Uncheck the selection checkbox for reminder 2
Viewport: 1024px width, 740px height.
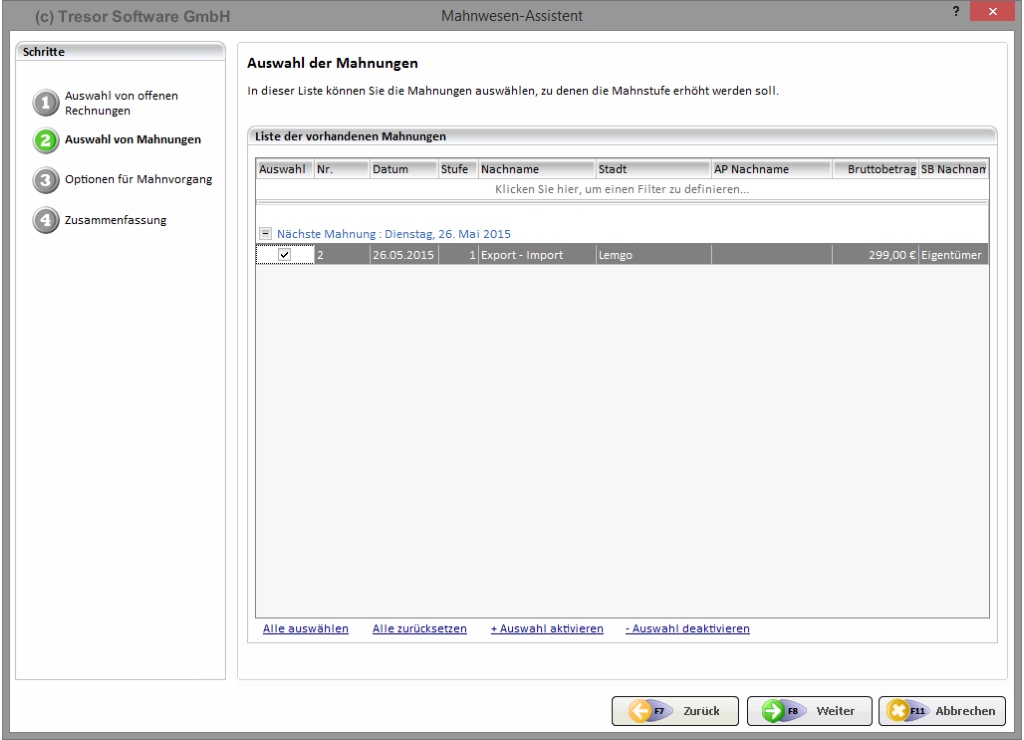(x=284, y=255)
